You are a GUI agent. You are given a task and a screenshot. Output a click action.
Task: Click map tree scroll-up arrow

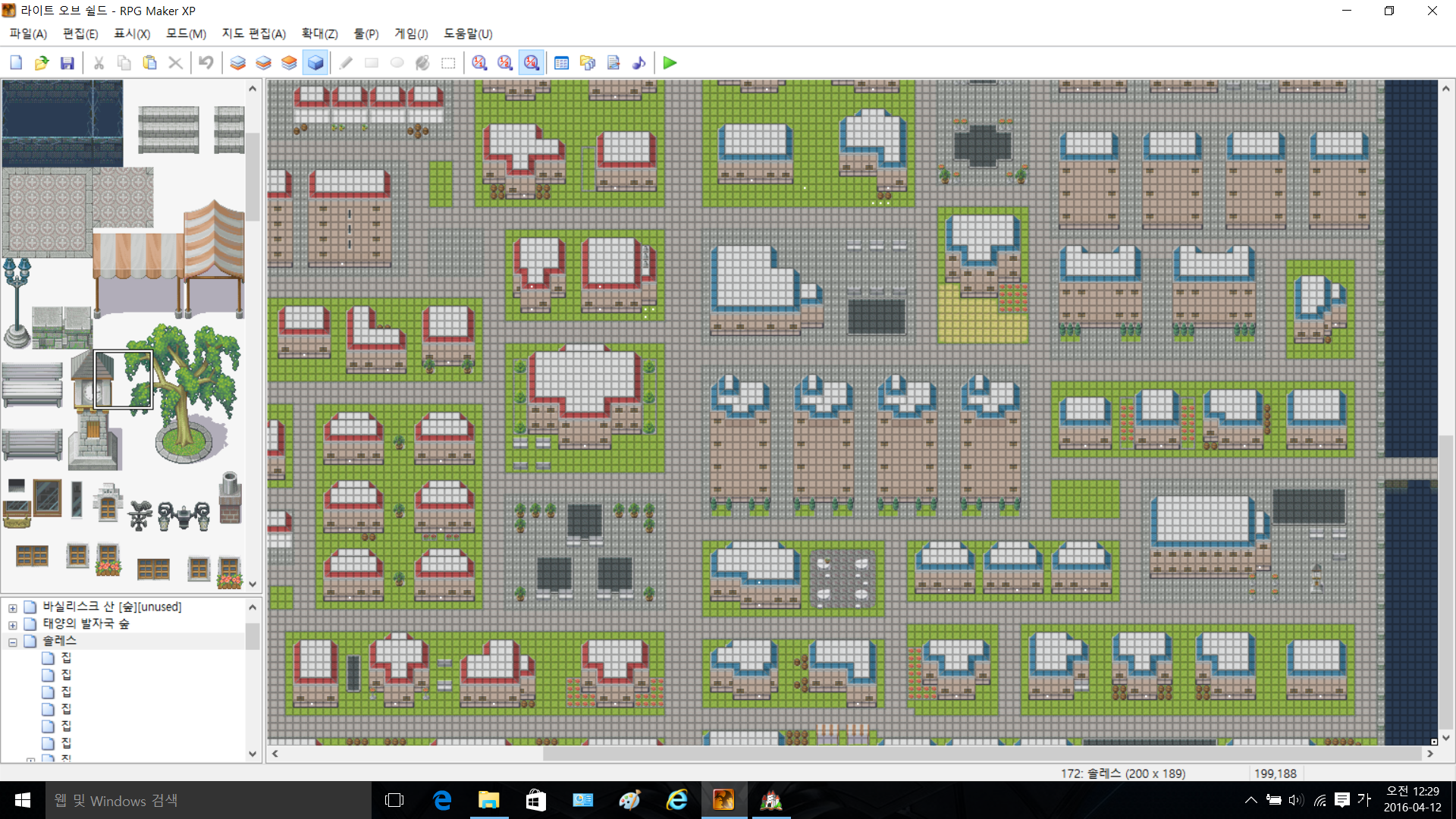(253, 607)
